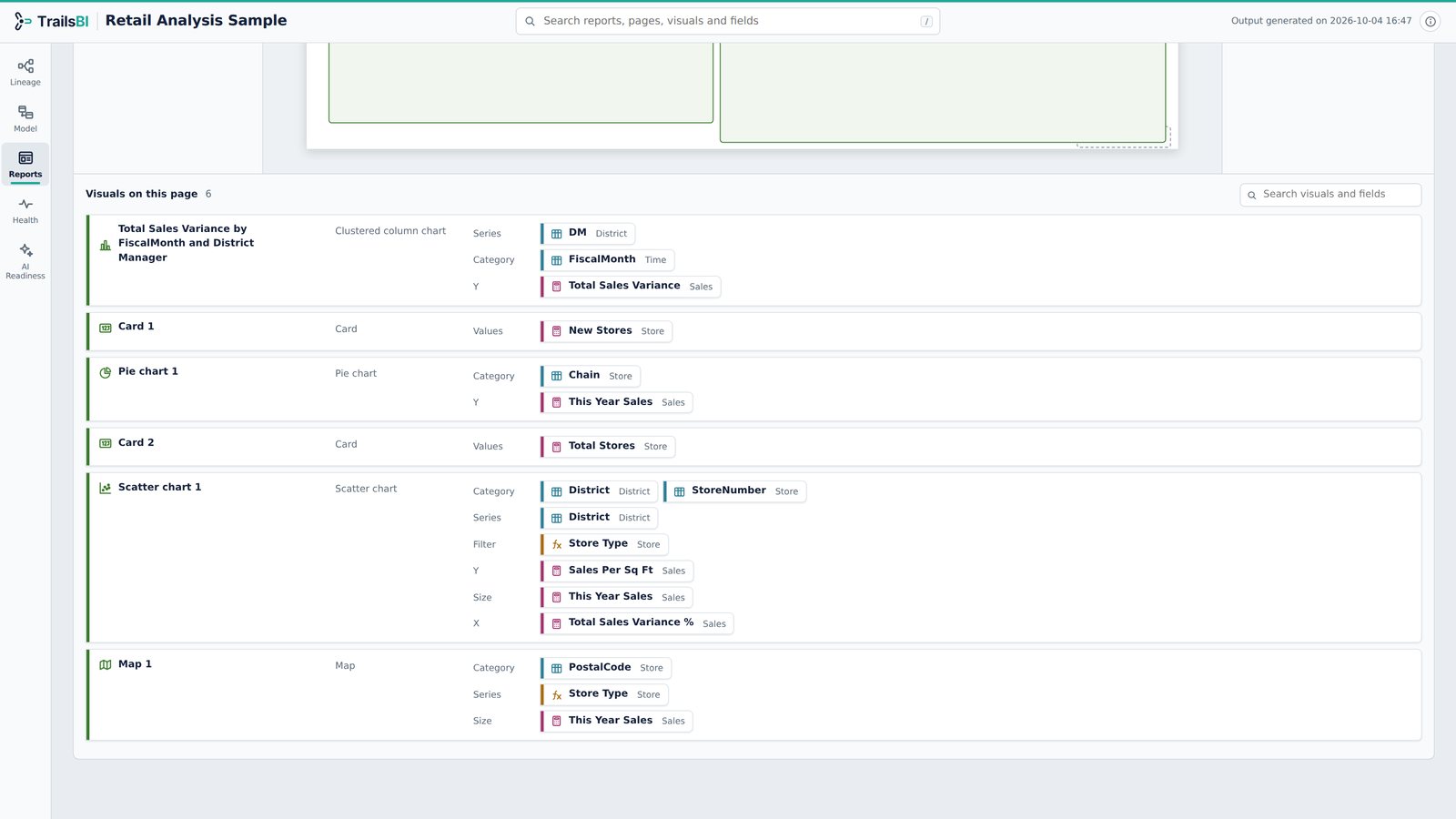Click the info icon beside output timestamp
The image size is (1456, 819).
[1431, 21]
